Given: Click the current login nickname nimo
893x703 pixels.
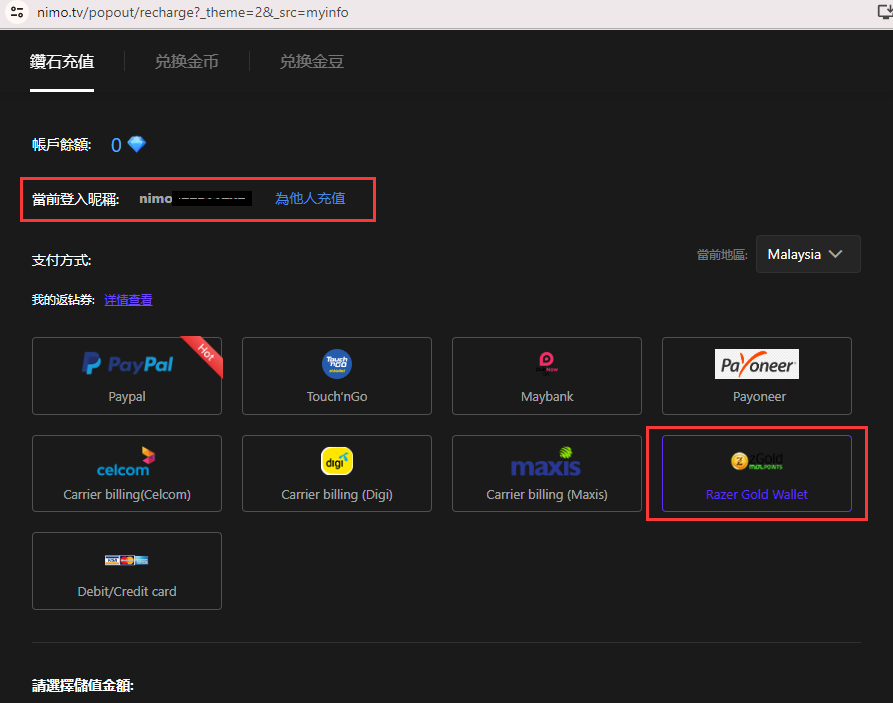Looking at the screenshot, I should [x=155, y=198].
